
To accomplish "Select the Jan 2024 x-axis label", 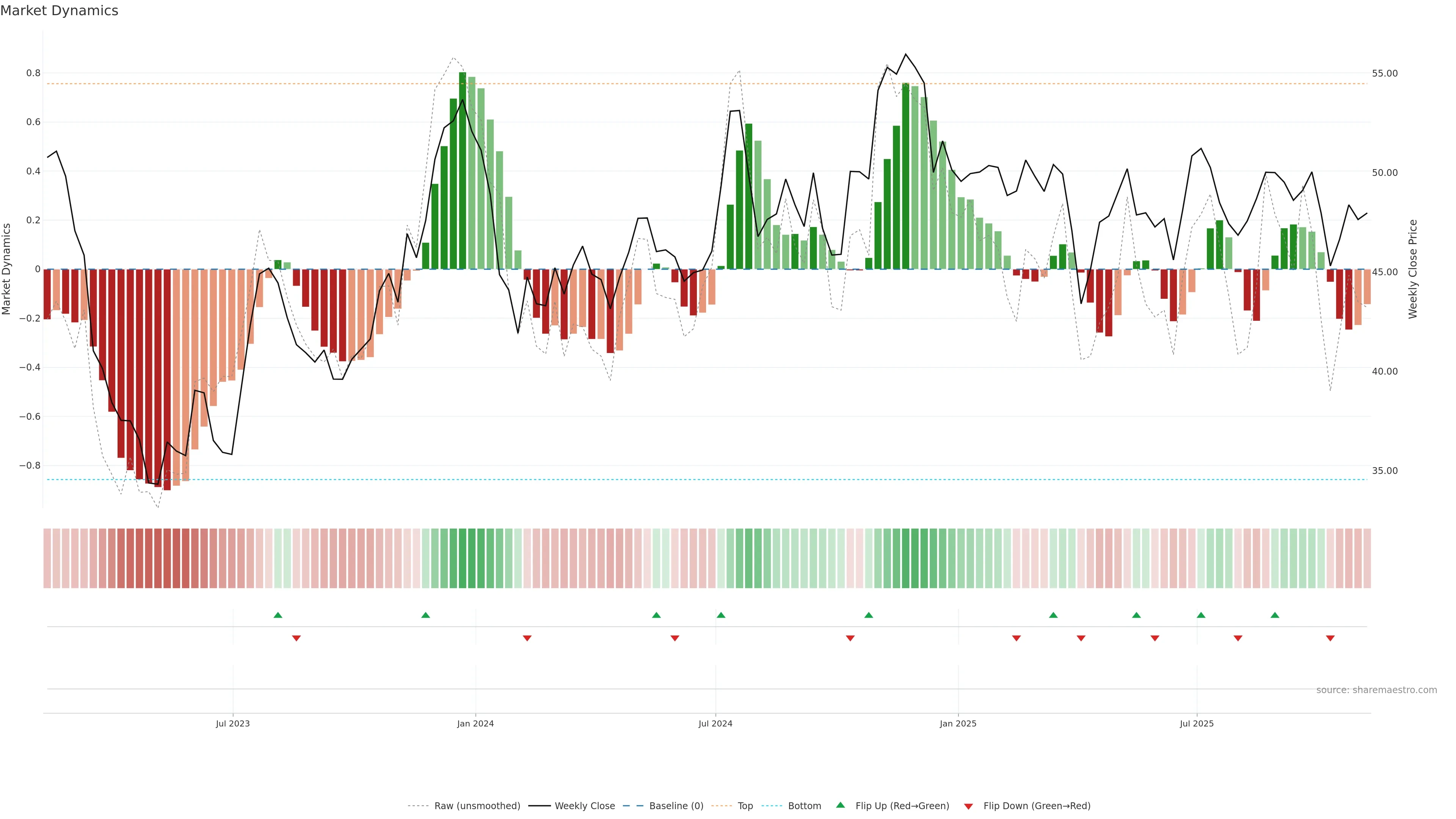I will (x=475, y=723).
